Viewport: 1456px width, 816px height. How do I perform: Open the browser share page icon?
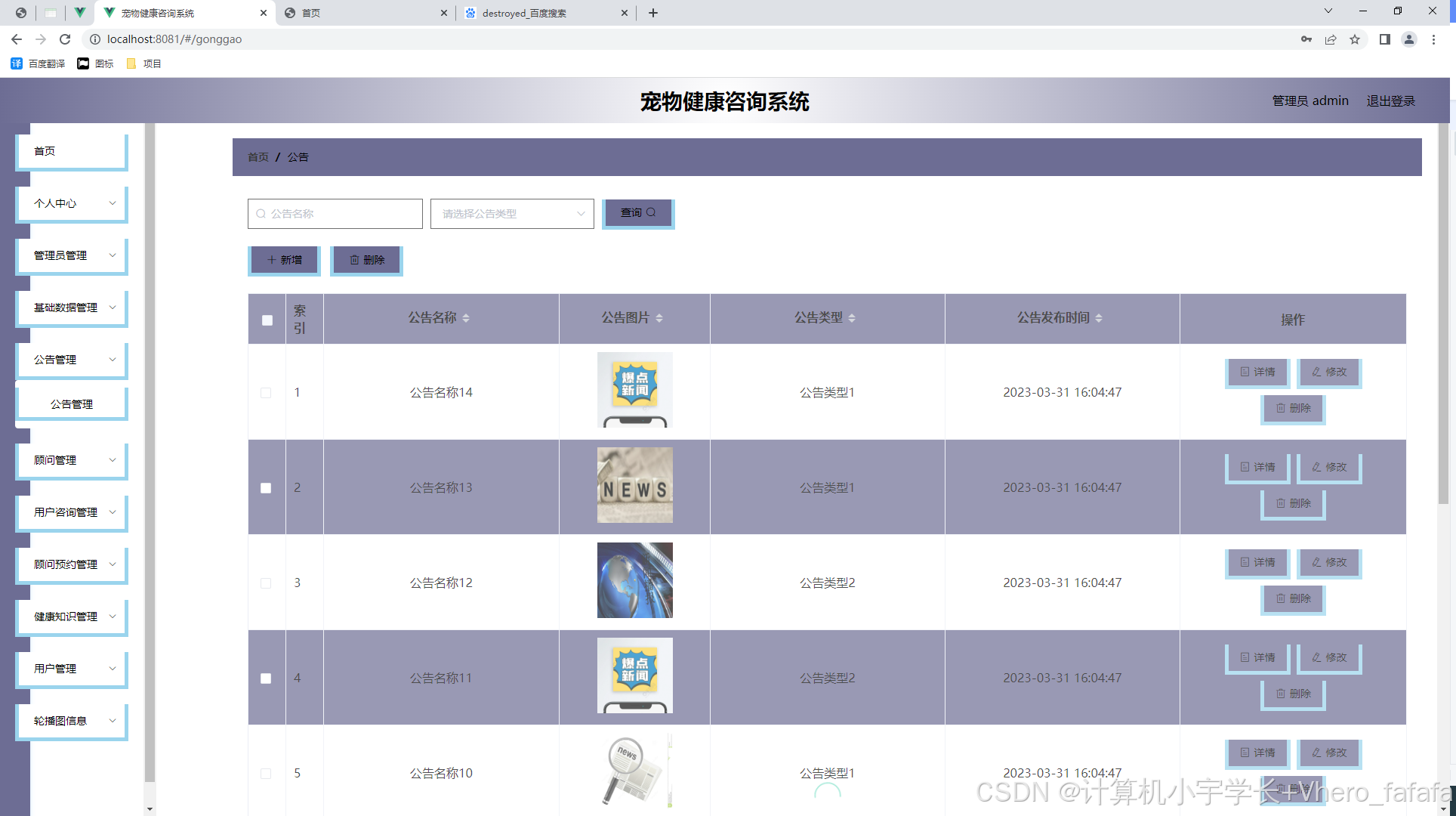click(1331, 39)
